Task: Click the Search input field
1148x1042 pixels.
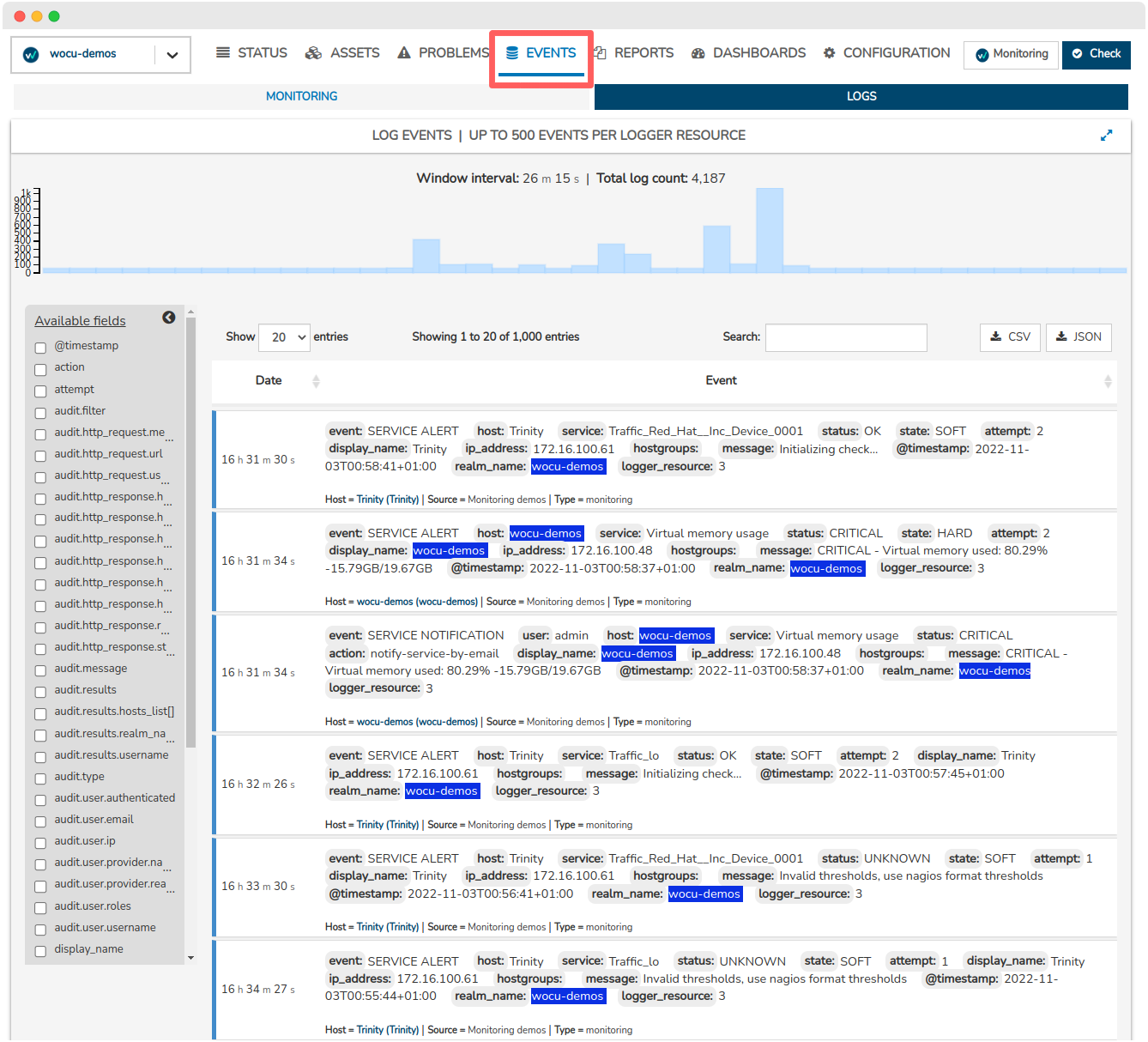Action: 846,337
